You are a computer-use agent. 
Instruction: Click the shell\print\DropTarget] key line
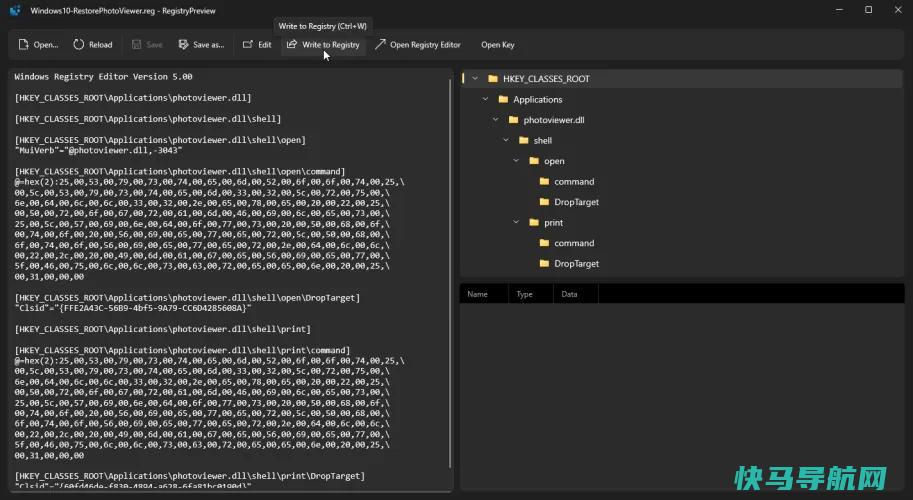tap(190, 476)
